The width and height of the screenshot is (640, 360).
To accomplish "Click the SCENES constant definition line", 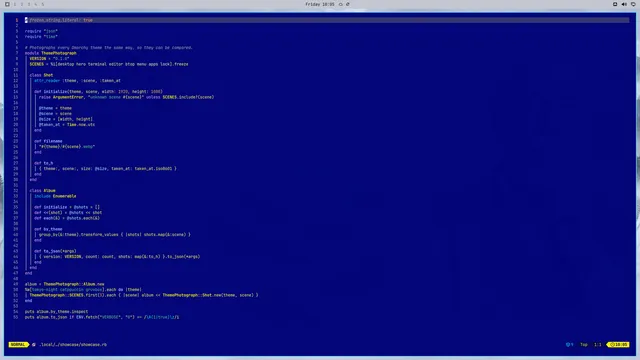I will click(x=109, y=64).
